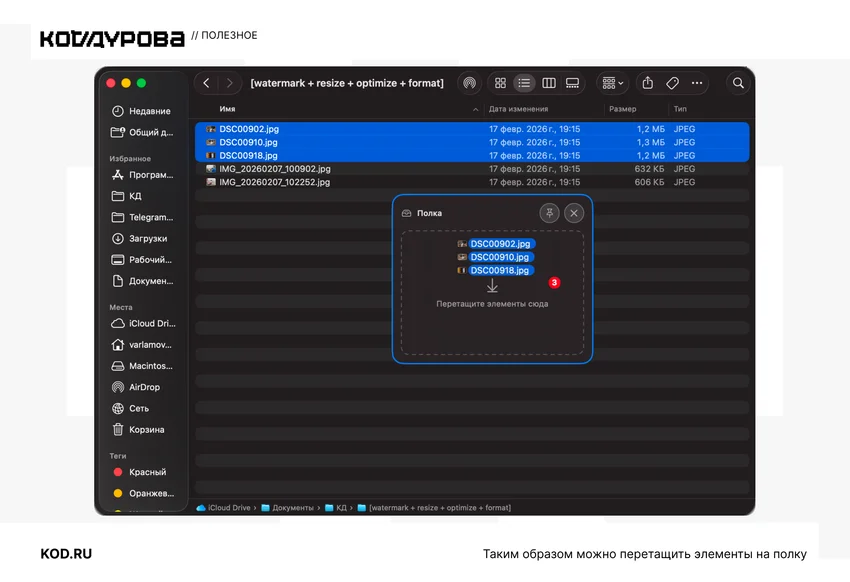850x582 pixels.
Task: Open the grouping options dropdown
Action: pos(613,83)
